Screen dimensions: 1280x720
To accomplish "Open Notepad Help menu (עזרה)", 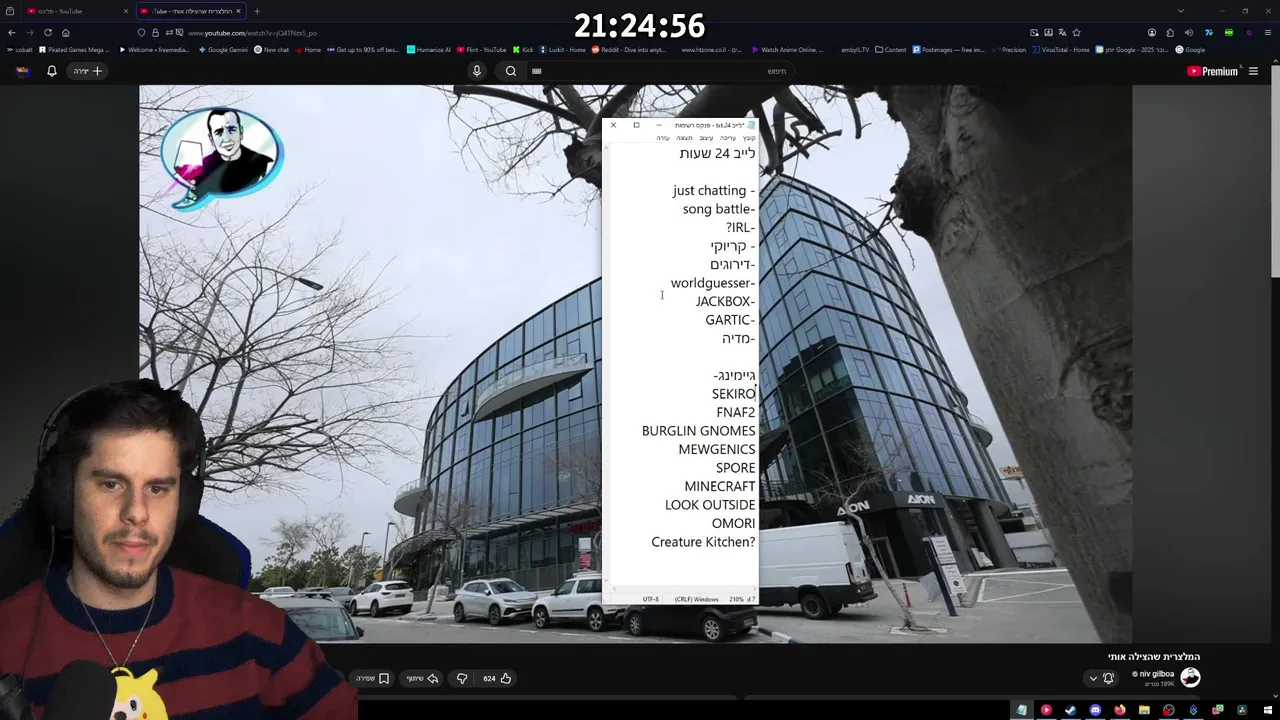I will [663, 138].
